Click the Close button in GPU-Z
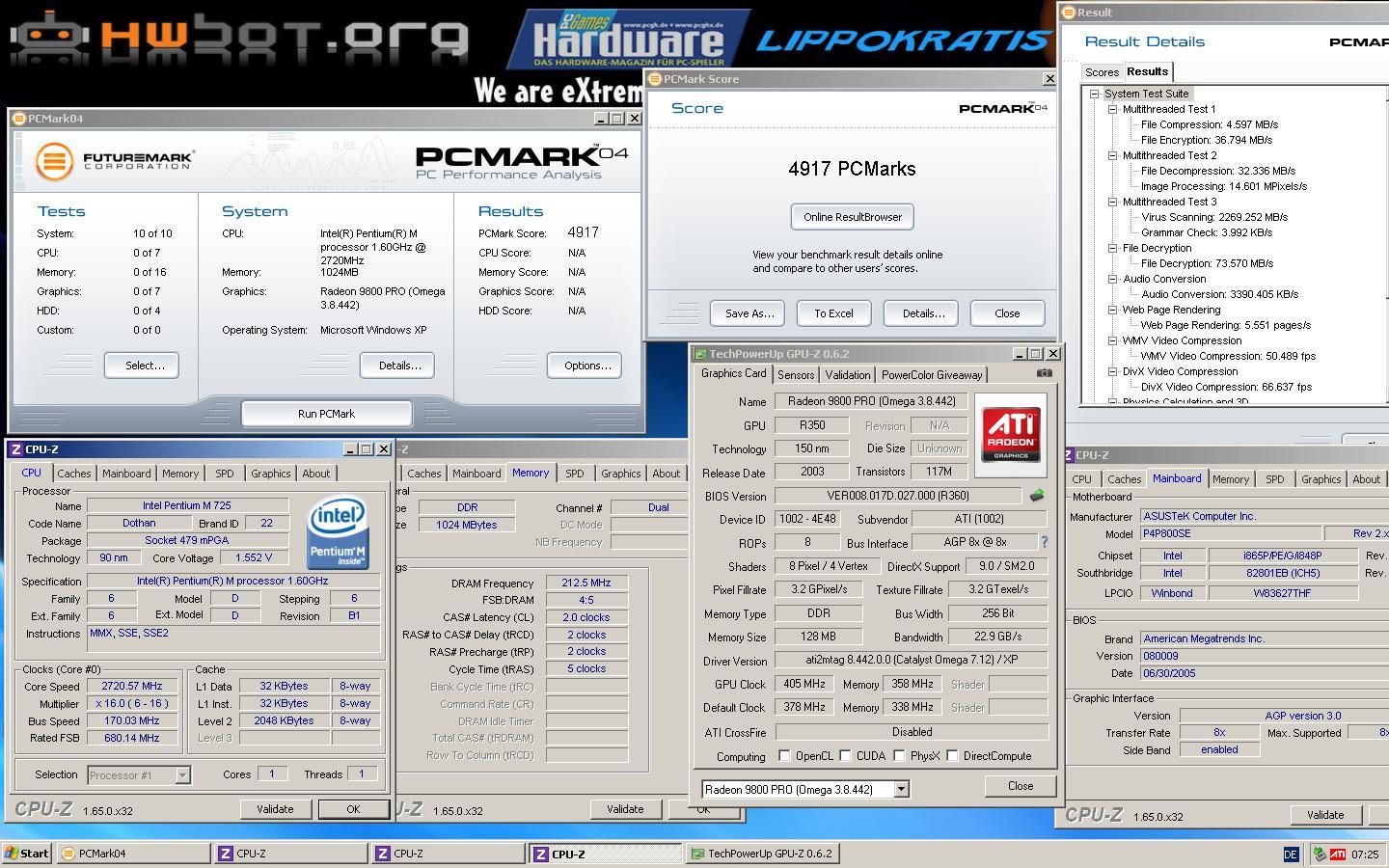 tap(1021, 786)
